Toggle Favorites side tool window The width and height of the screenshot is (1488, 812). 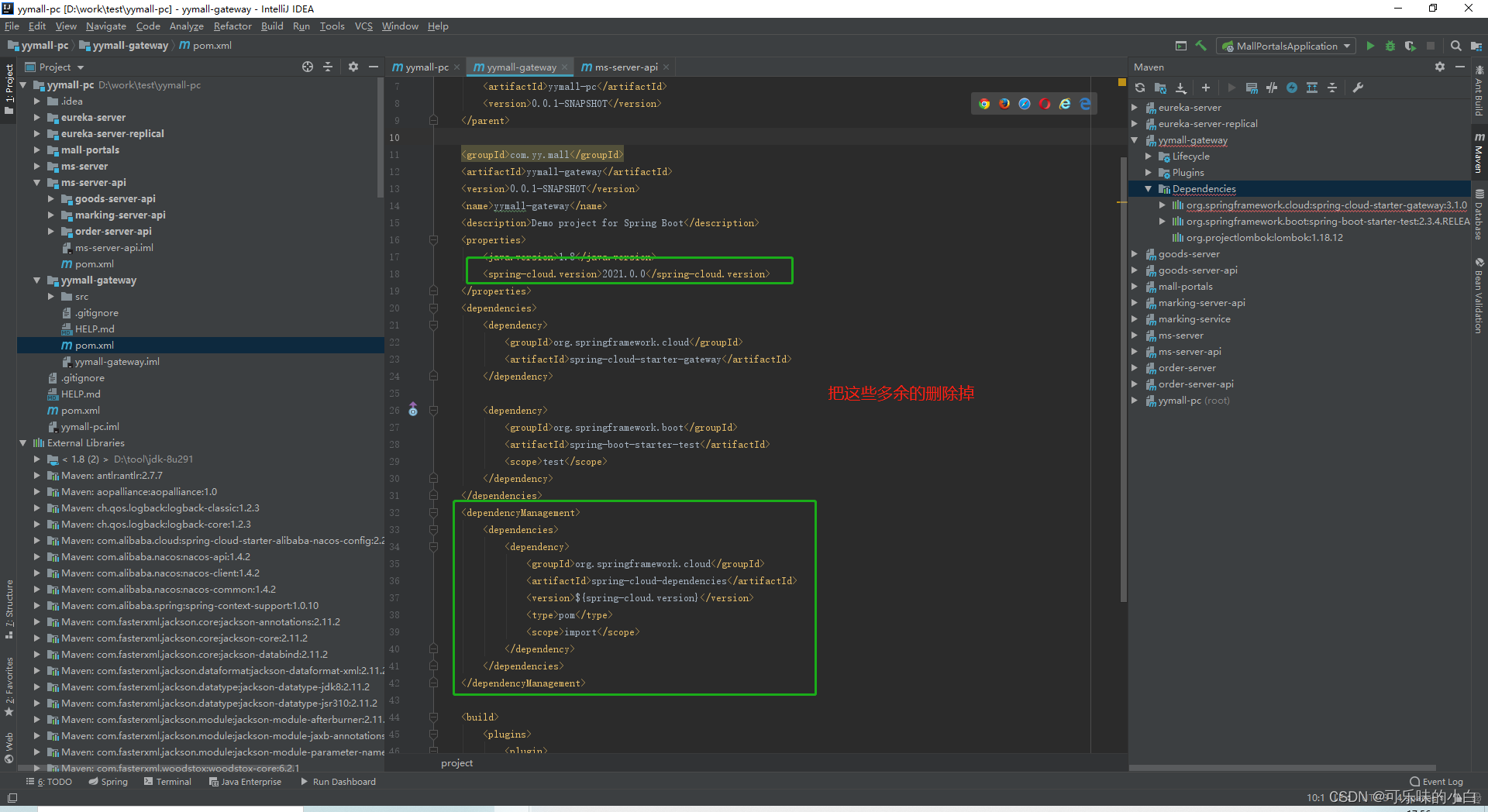(9, 686)
